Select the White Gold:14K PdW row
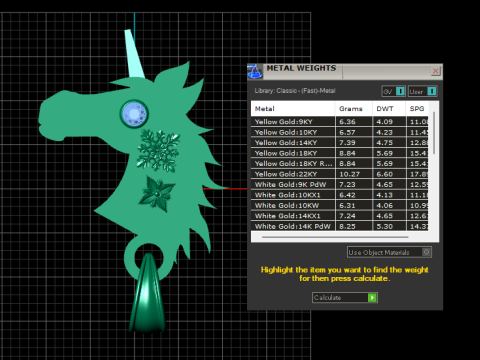 tap(340, 226)
